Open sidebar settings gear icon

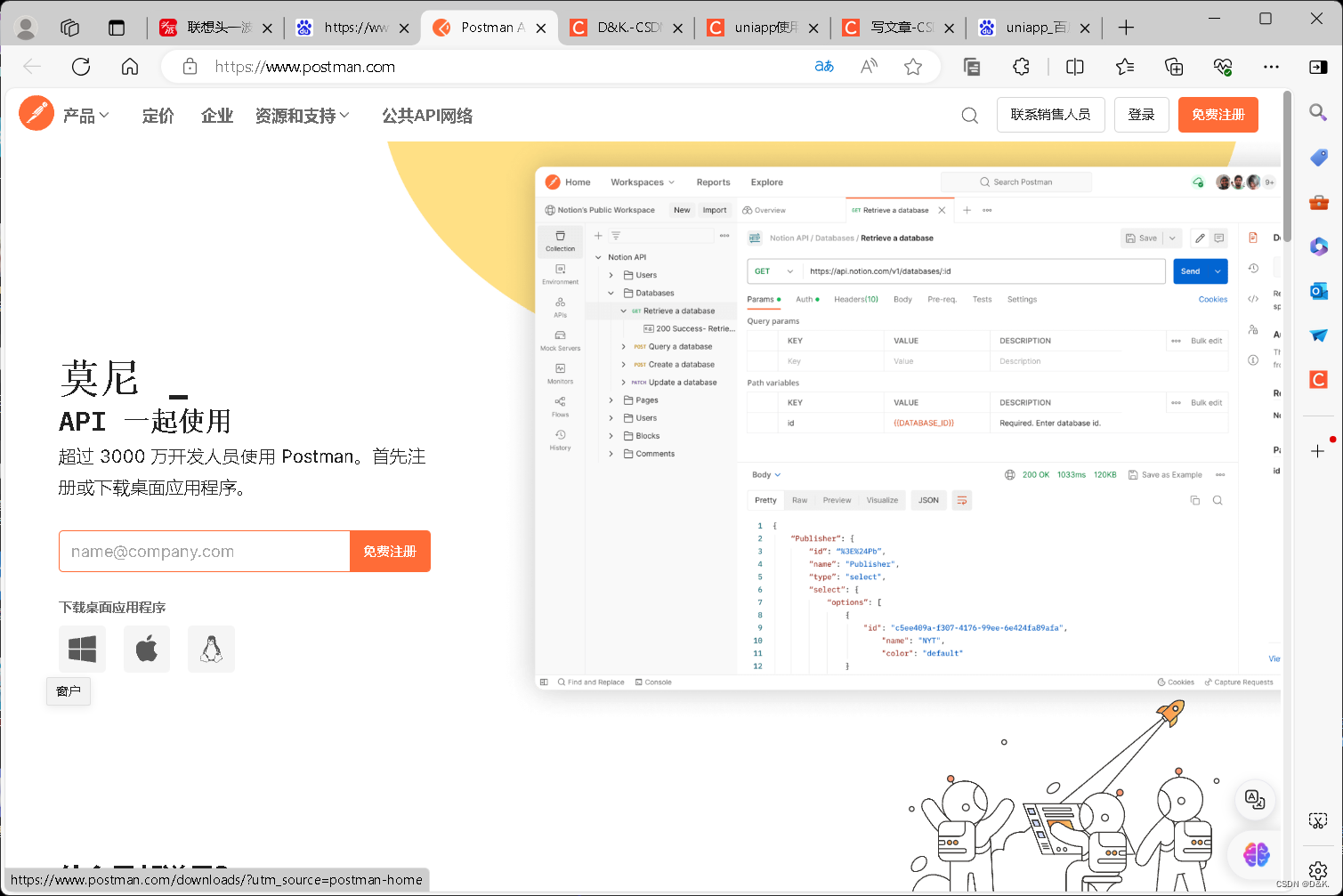(1318, 870)
